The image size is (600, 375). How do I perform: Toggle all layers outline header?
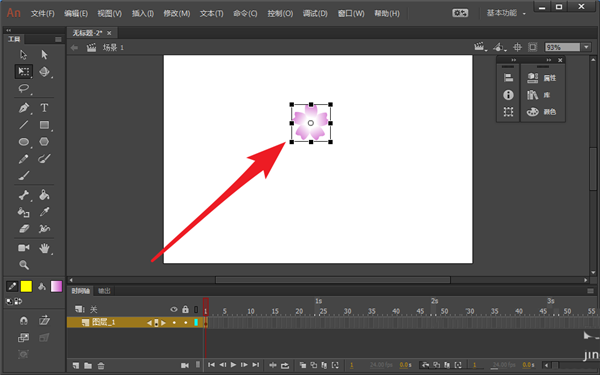[x=196, y=309]
